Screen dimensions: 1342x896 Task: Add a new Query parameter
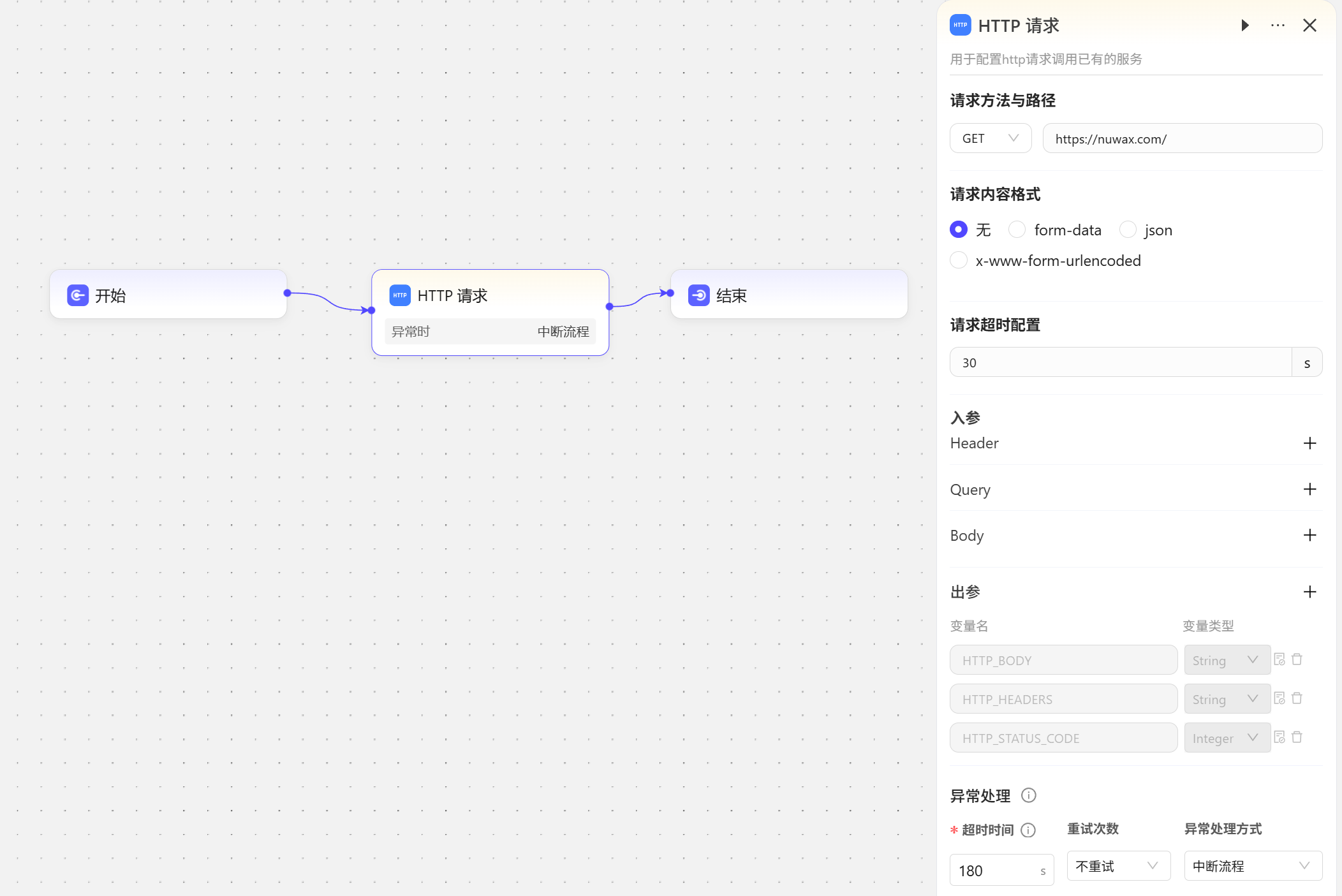(1309, 489)
